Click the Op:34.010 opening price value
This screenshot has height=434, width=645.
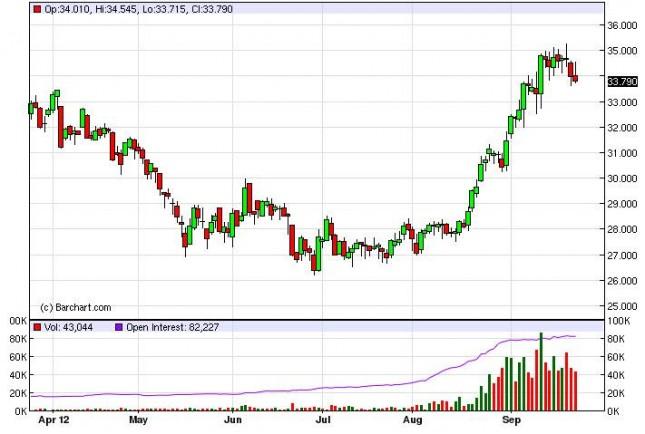67,9
